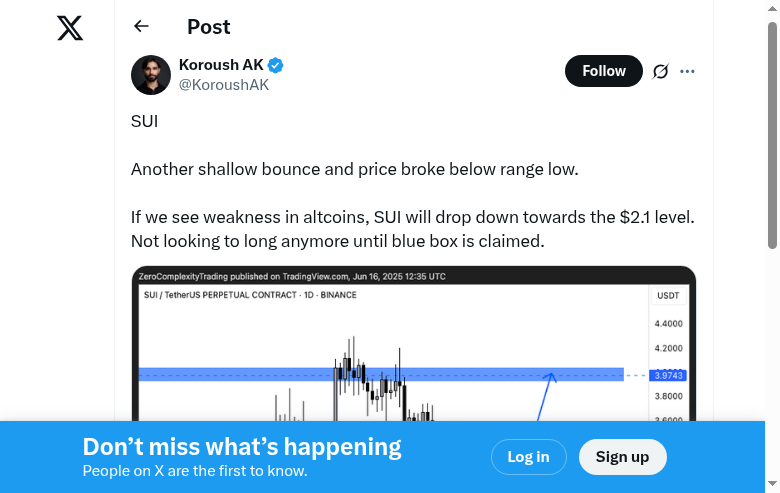The height and width of the screenshot is (493, 780).
Task: Click the 3.9743 price label
Action: pyautogui.click(x=667, y=376)
